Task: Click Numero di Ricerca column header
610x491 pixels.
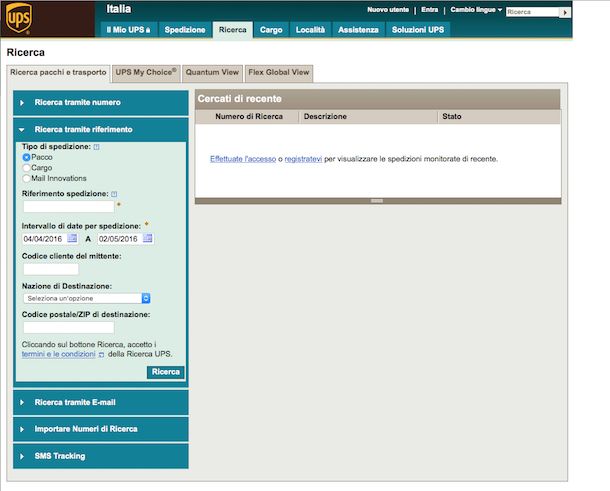Action: (x=249, y=117)
